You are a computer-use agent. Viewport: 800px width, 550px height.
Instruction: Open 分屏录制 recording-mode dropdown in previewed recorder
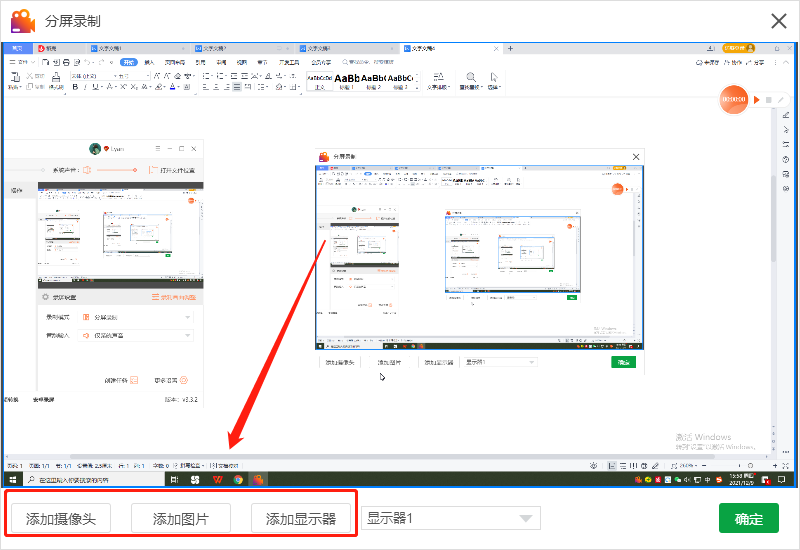pos(136,317)
